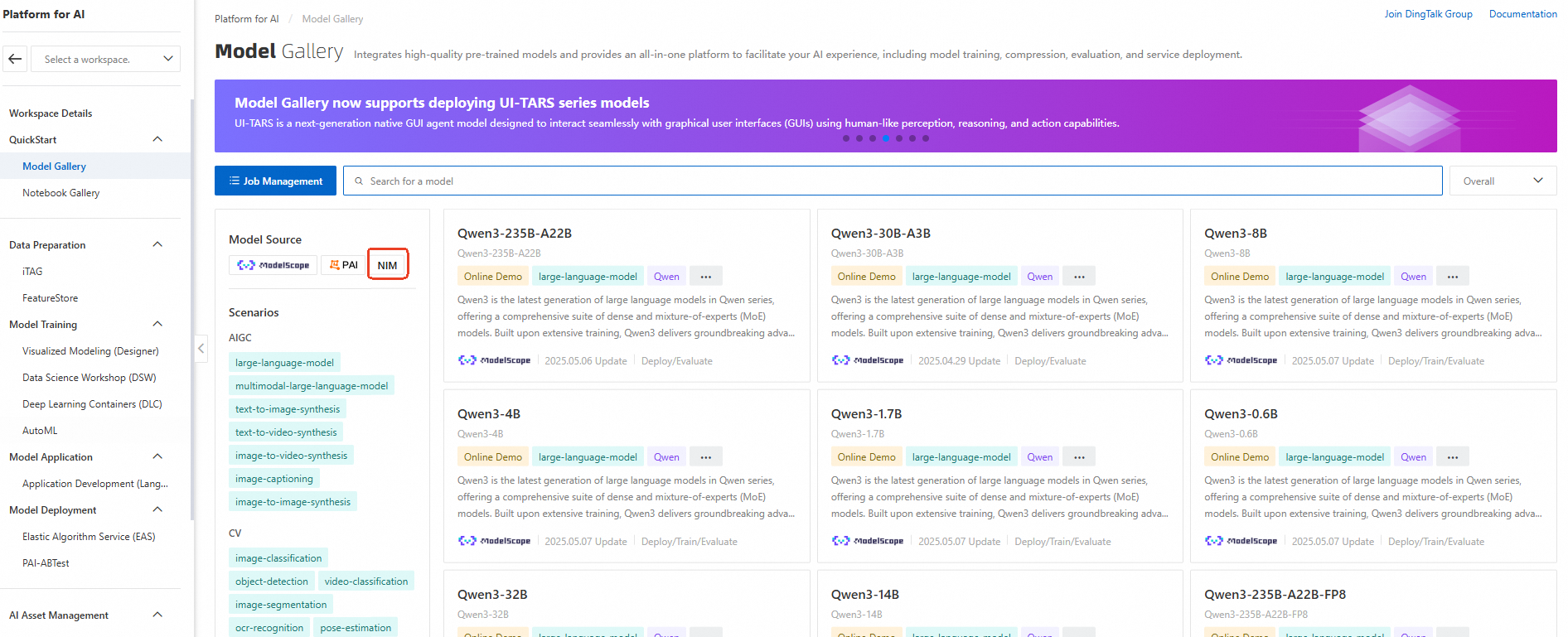The image size is (1568, 637).
Task: Open more tags on Qwen3-235B-A22B card
Action: (706, 277)
